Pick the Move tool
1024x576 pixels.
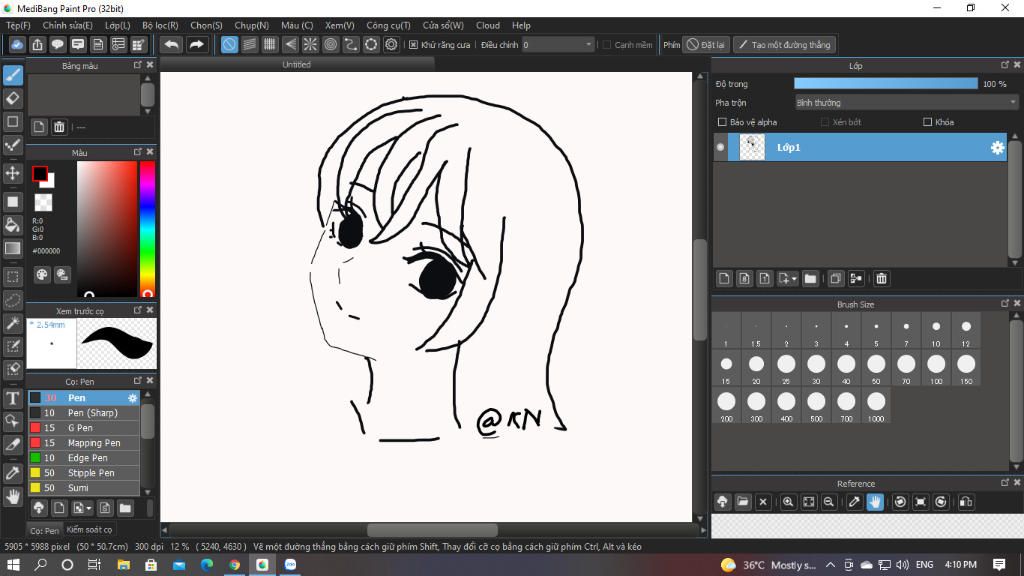click(13, 173)
